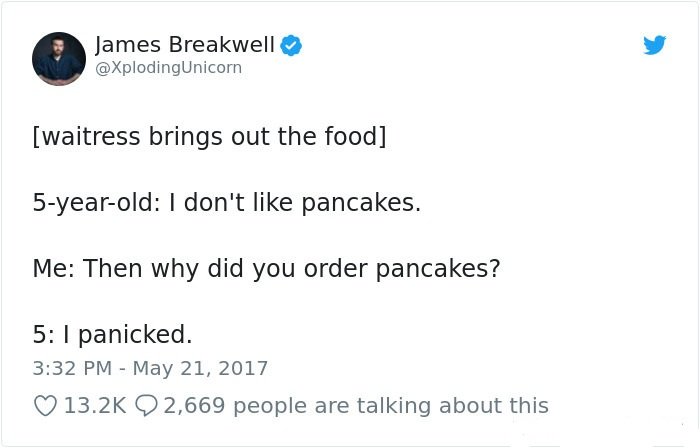
Task: Click the '2,669' reply count number
Action: click(x=194, y=406)
